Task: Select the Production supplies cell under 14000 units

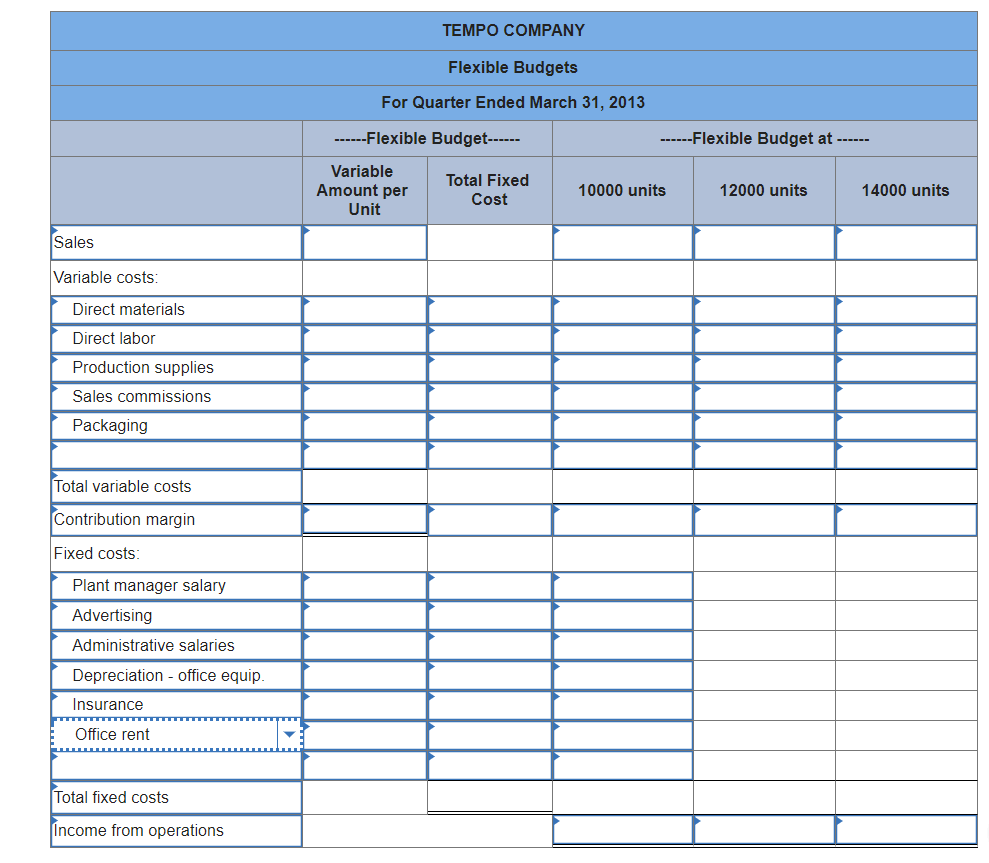Action: [x=906, y=367]
